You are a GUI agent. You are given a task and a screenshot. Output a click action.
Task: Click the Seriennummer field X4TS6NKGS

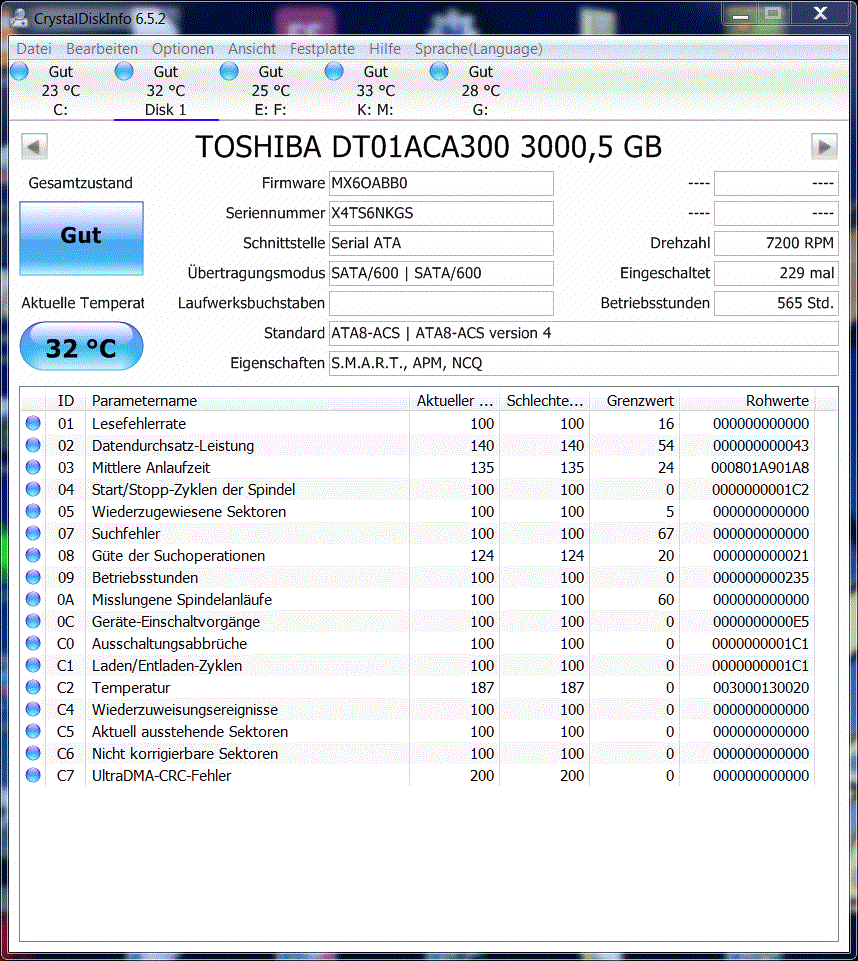441,213
